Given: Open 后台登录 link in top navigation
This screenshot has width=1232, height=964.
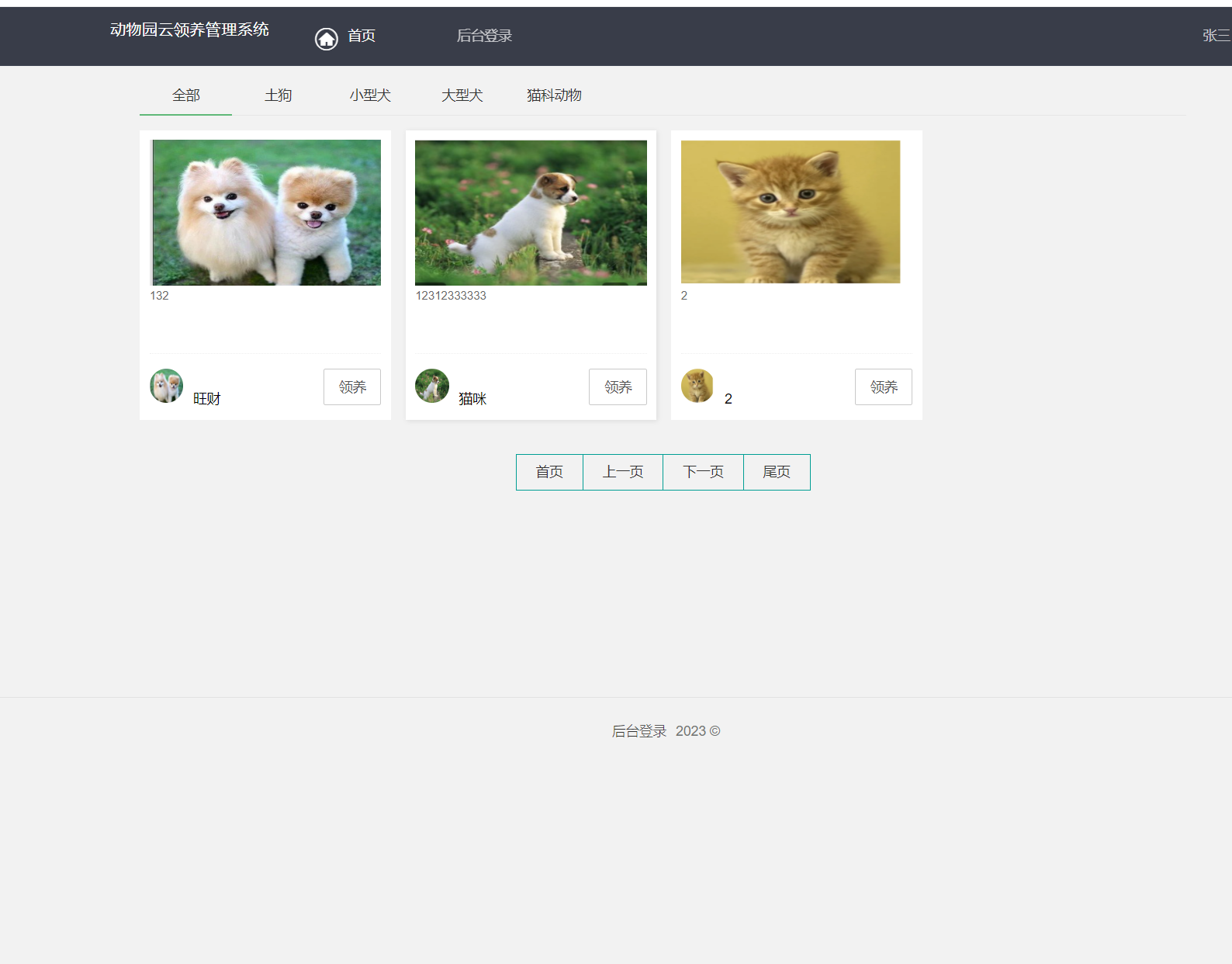Looking at the screenshot, I should pos(484,36).
